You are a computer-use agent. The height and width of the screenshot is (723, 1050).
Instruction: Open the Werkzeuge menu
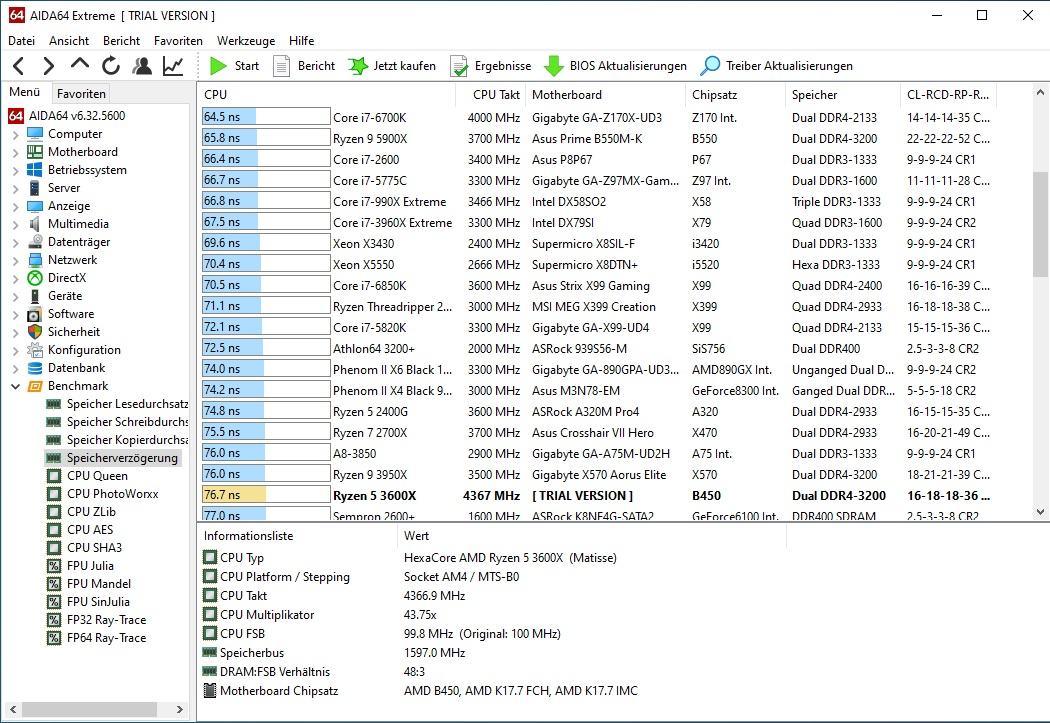246,41
